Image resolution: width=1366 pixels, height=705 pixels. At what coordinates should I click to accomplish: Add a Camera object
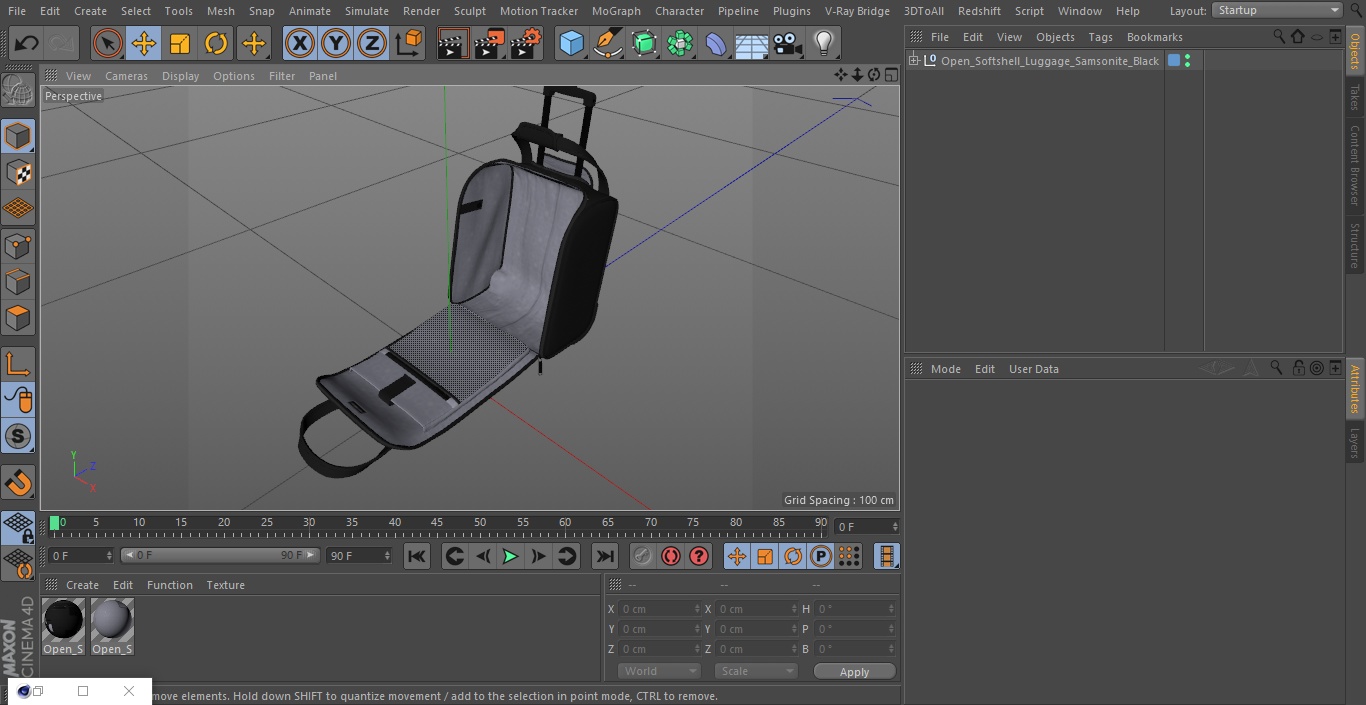coord(788,43)
